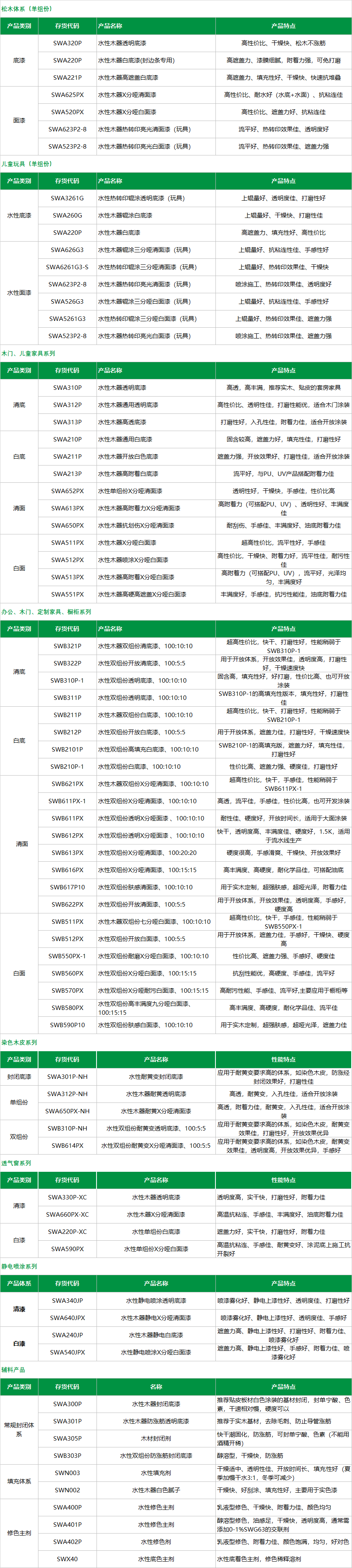The height and width of the screenshot is (1568, 352).
Task: Select the code SWA300P
Action: click(67, 1404)
